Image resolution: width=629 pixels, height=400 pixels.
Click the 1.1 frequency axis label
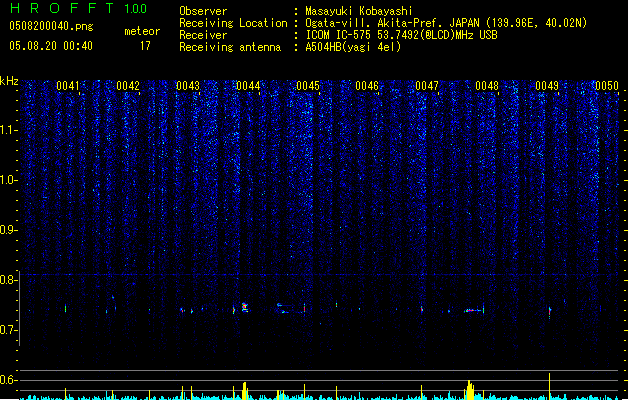9,130
